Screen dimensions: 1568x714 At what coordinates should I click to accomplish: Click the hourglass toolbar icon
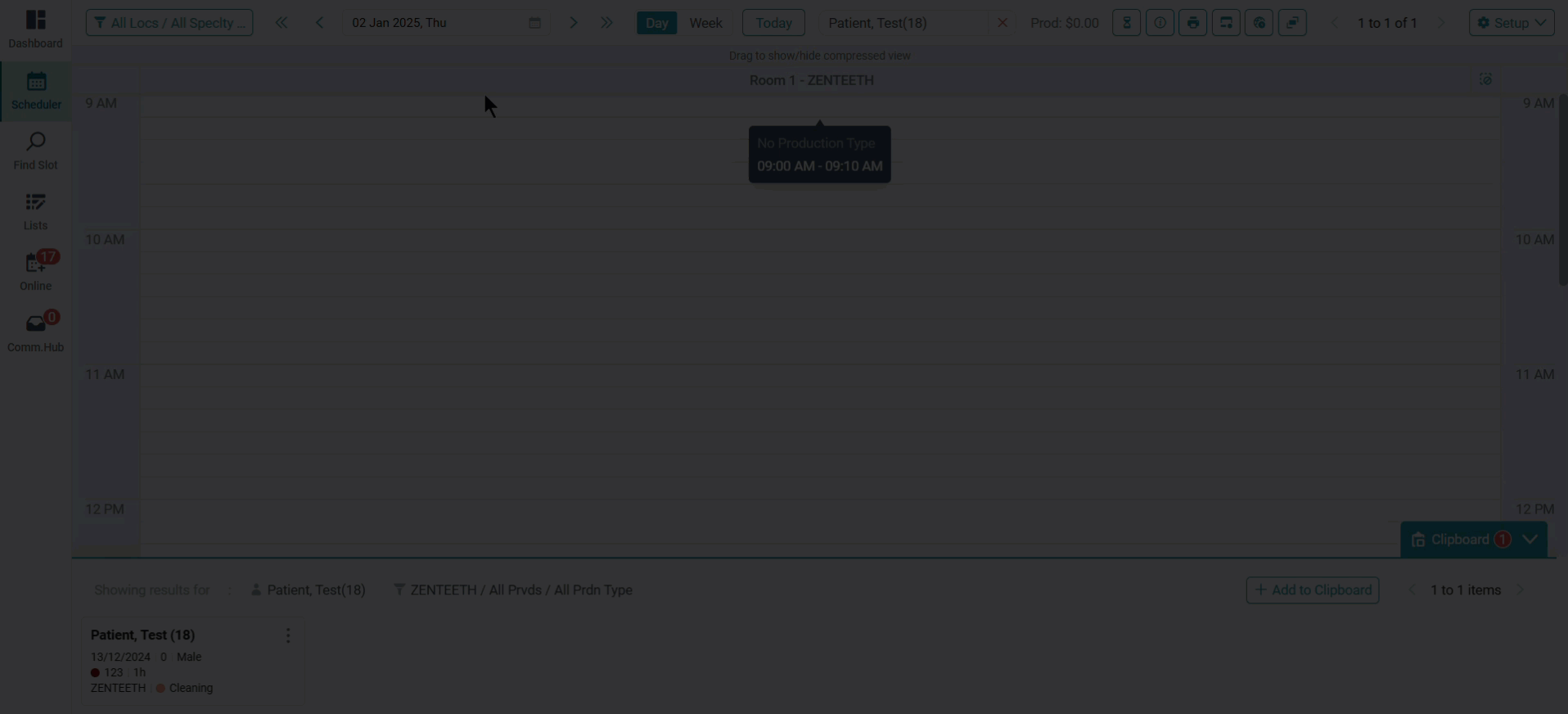[x=1127, y=23]
